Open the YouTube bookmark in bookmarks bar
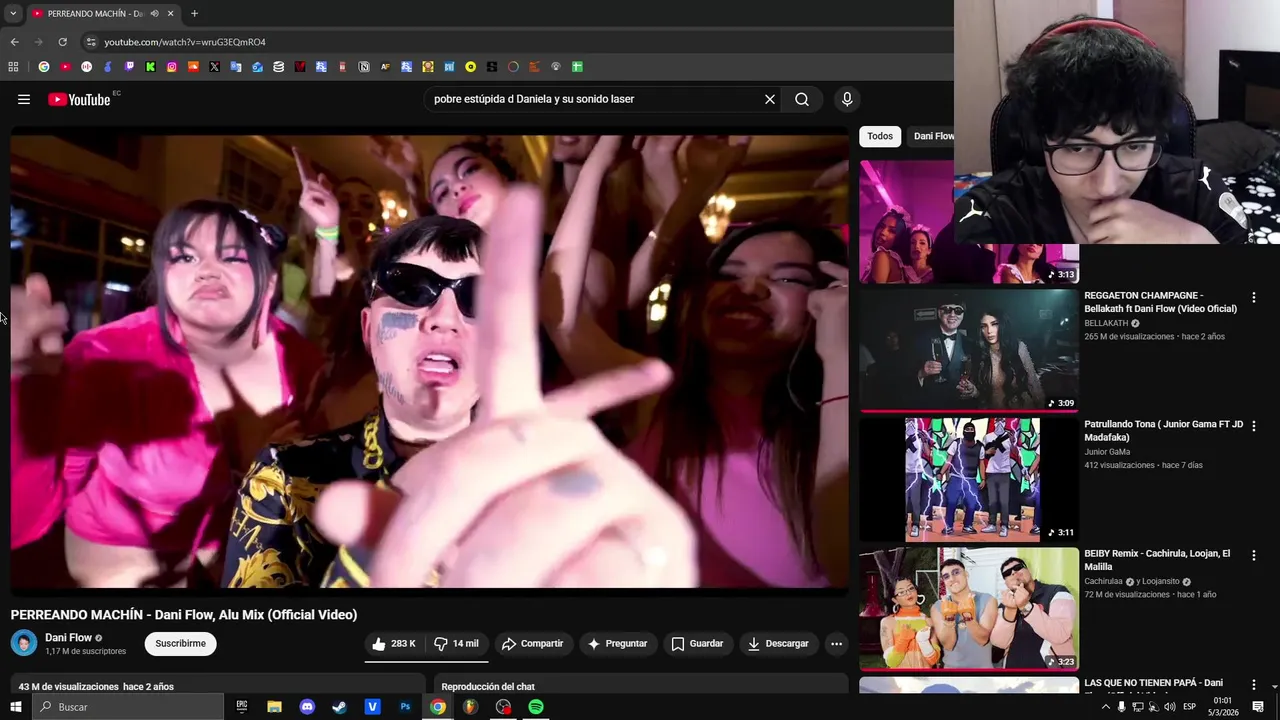The height and width of the screenshot is (720, 1280). coord(65,67)
